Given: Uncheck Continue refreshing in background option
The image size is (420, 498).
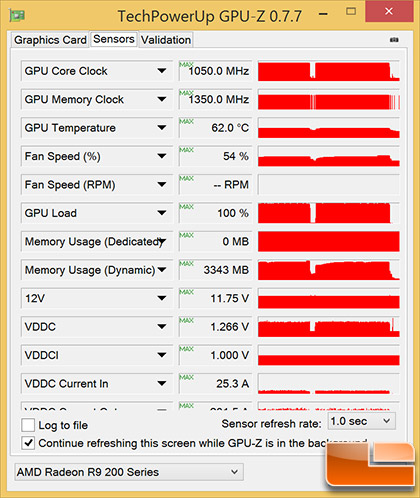Looking at the screenshot, I should click(28, 443).
